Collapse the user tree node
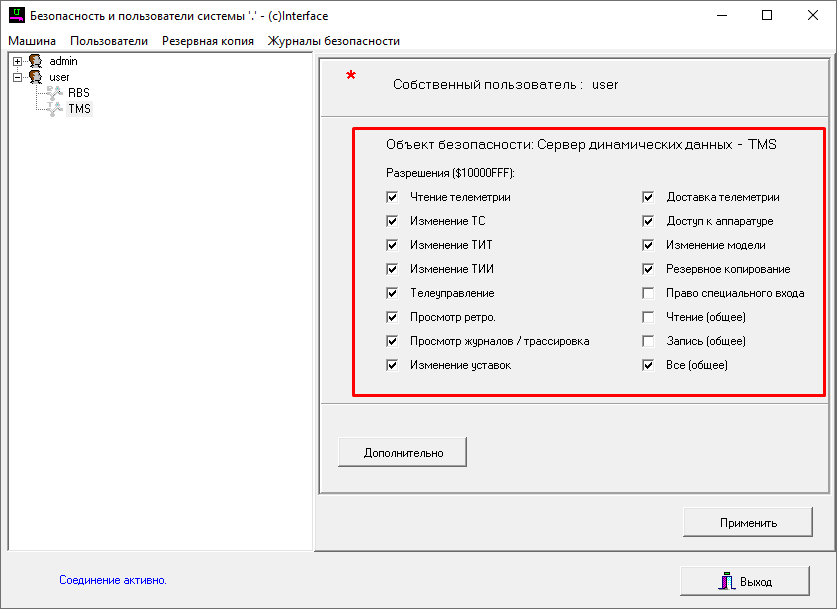837x609 pixels. coord(17,77)
